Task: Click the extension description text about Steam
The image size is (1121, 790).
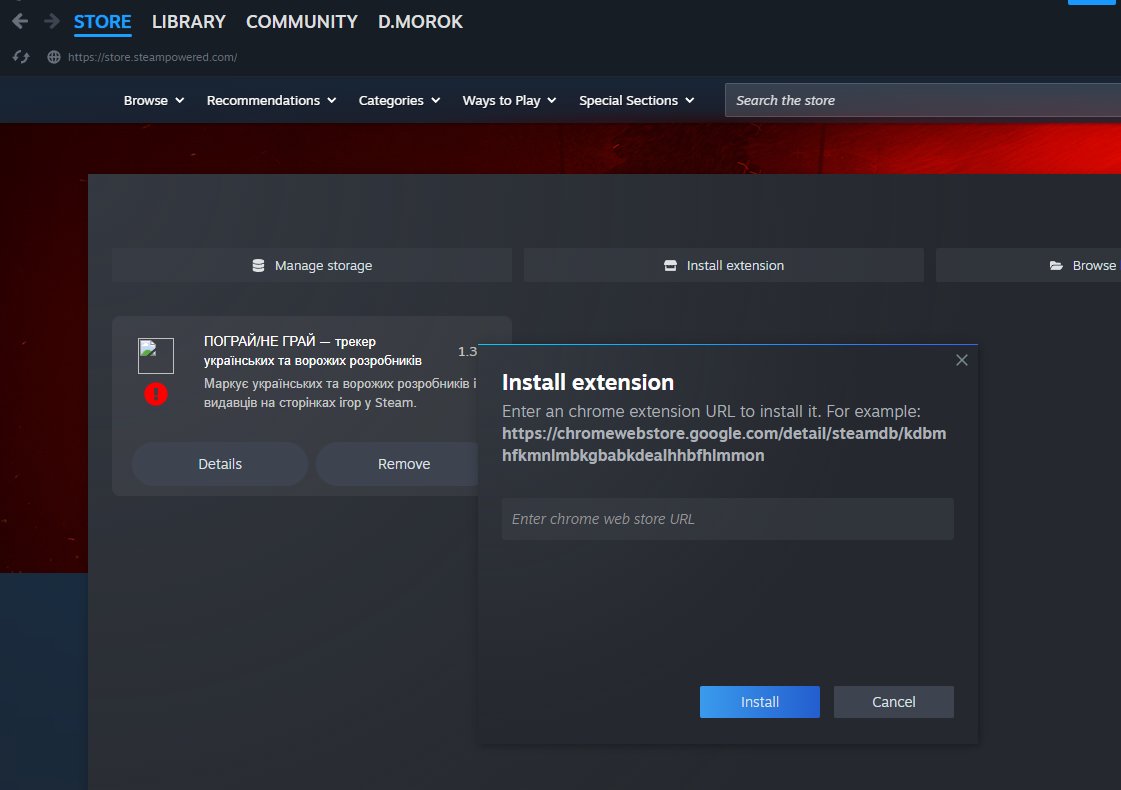Action: [x=340, y=393]
